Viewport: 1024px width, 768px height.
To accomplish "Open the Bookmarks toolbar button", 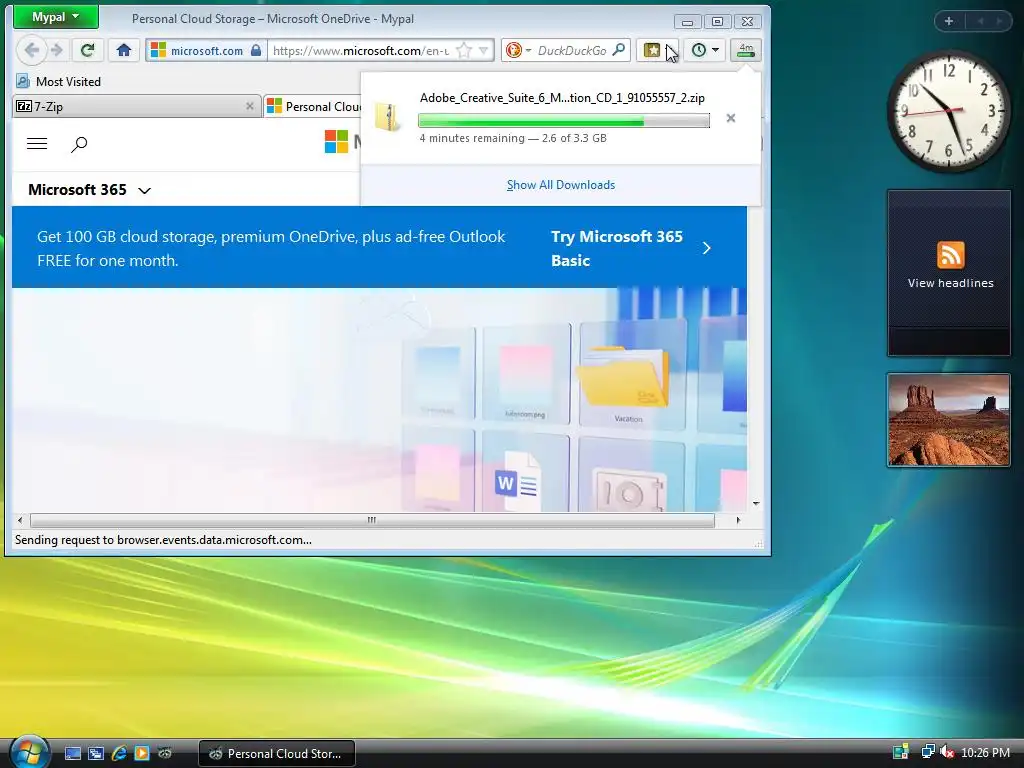I will click(x=652, y=50).
